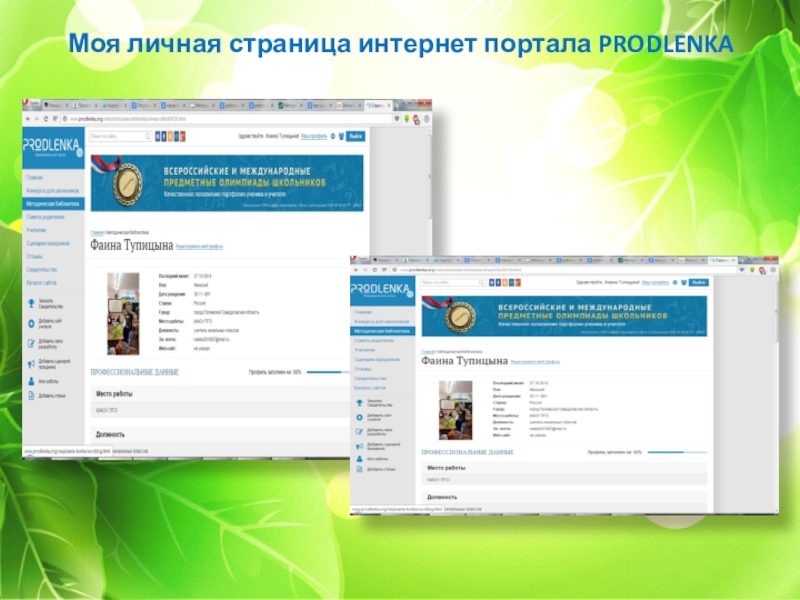
Task: Click the megaphone icon in lower-right window sidebar
Action: 359,446
